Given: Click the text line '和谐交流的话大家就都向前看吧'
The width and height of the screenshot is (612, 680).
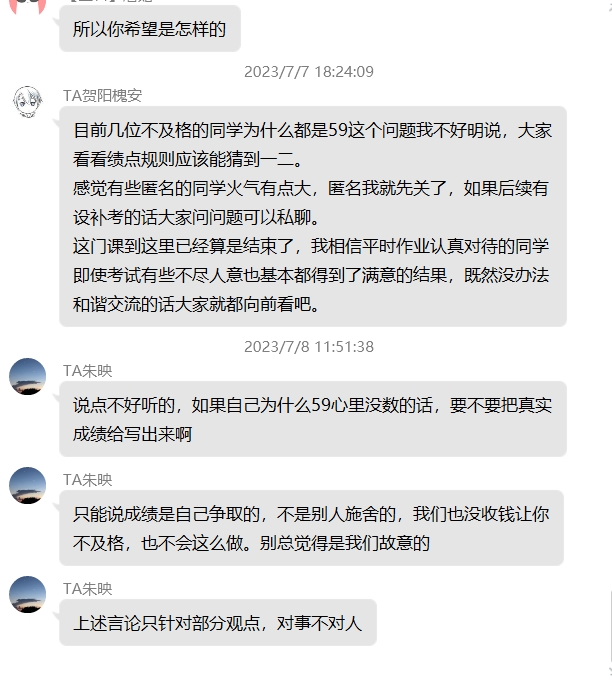Looking at the screenshot, I should pos(196,304).
